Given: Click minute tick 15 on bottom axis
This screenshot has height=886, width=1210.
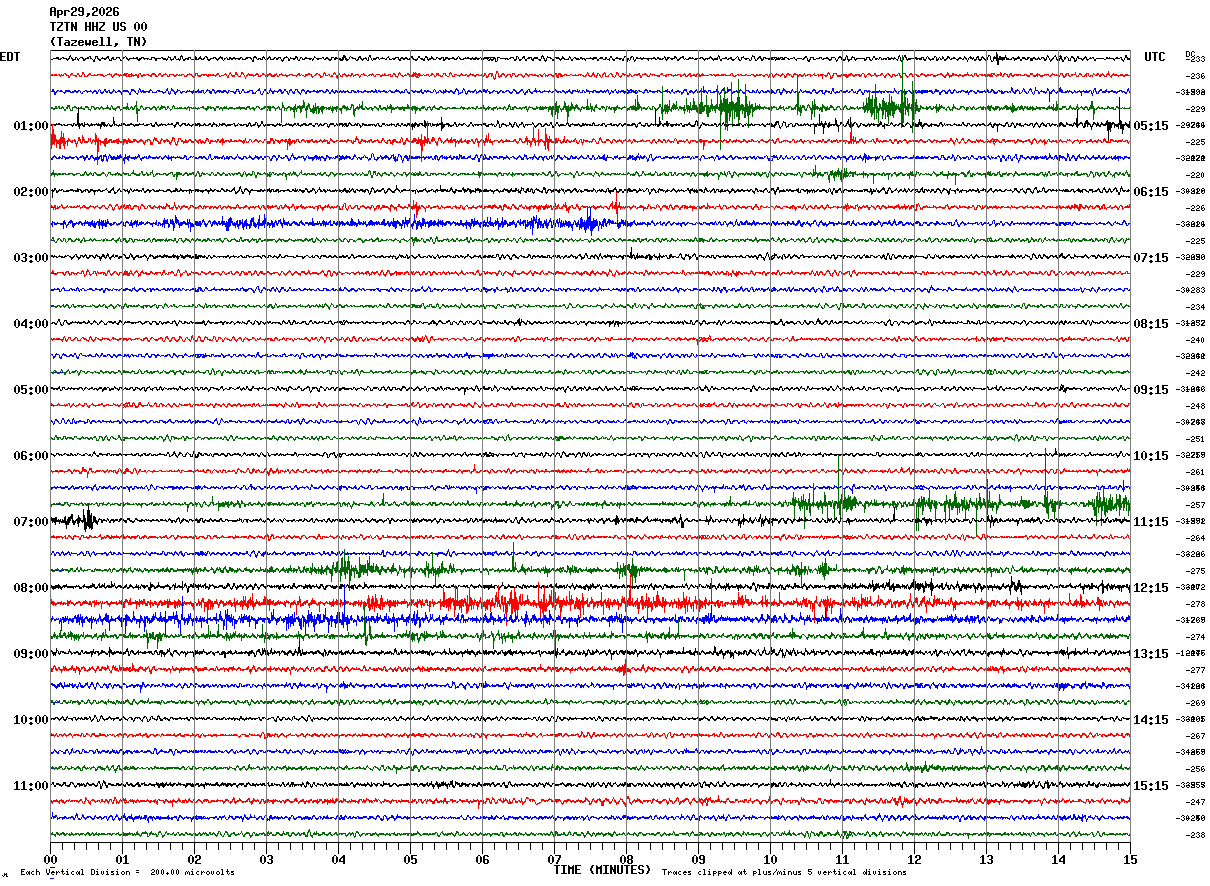Looking at the screenshot, I should [1130, 859].
